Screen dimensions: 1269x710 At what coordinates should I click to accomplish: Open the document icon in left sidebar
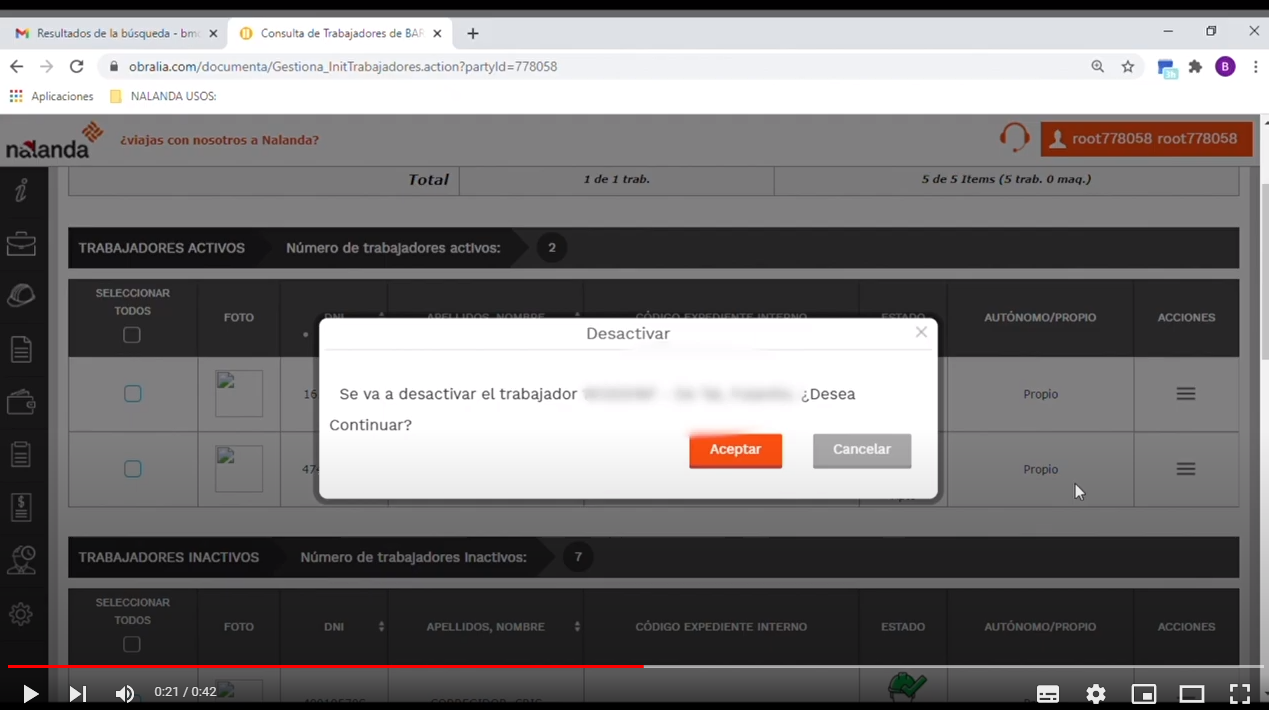[21, 349]
